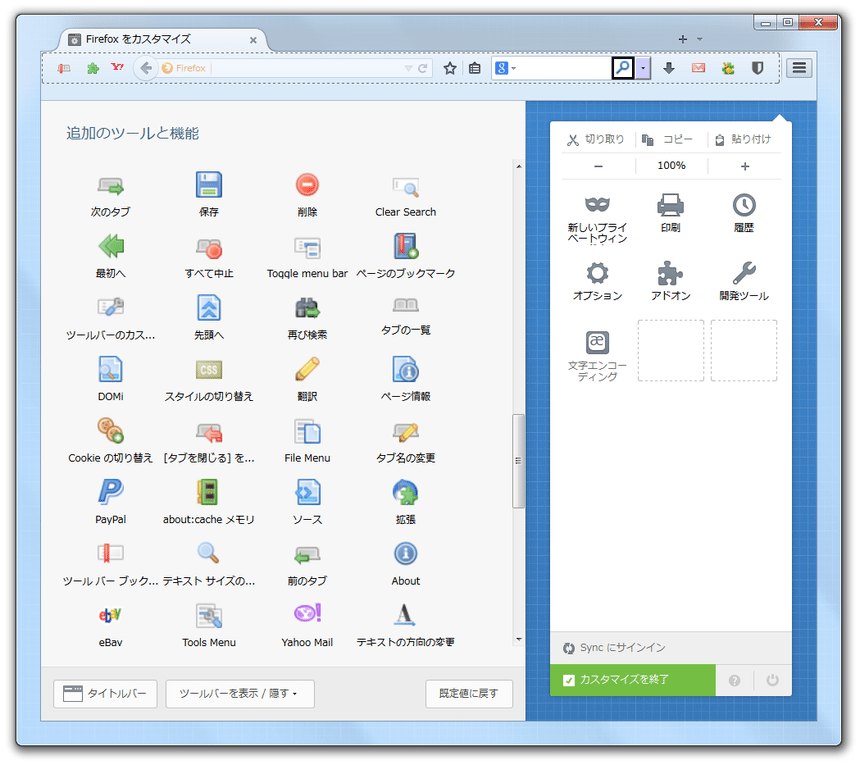Click the Toggle menu bar icon
The width and height of the screenshot is (860, 765).
[x=307, y=248]
